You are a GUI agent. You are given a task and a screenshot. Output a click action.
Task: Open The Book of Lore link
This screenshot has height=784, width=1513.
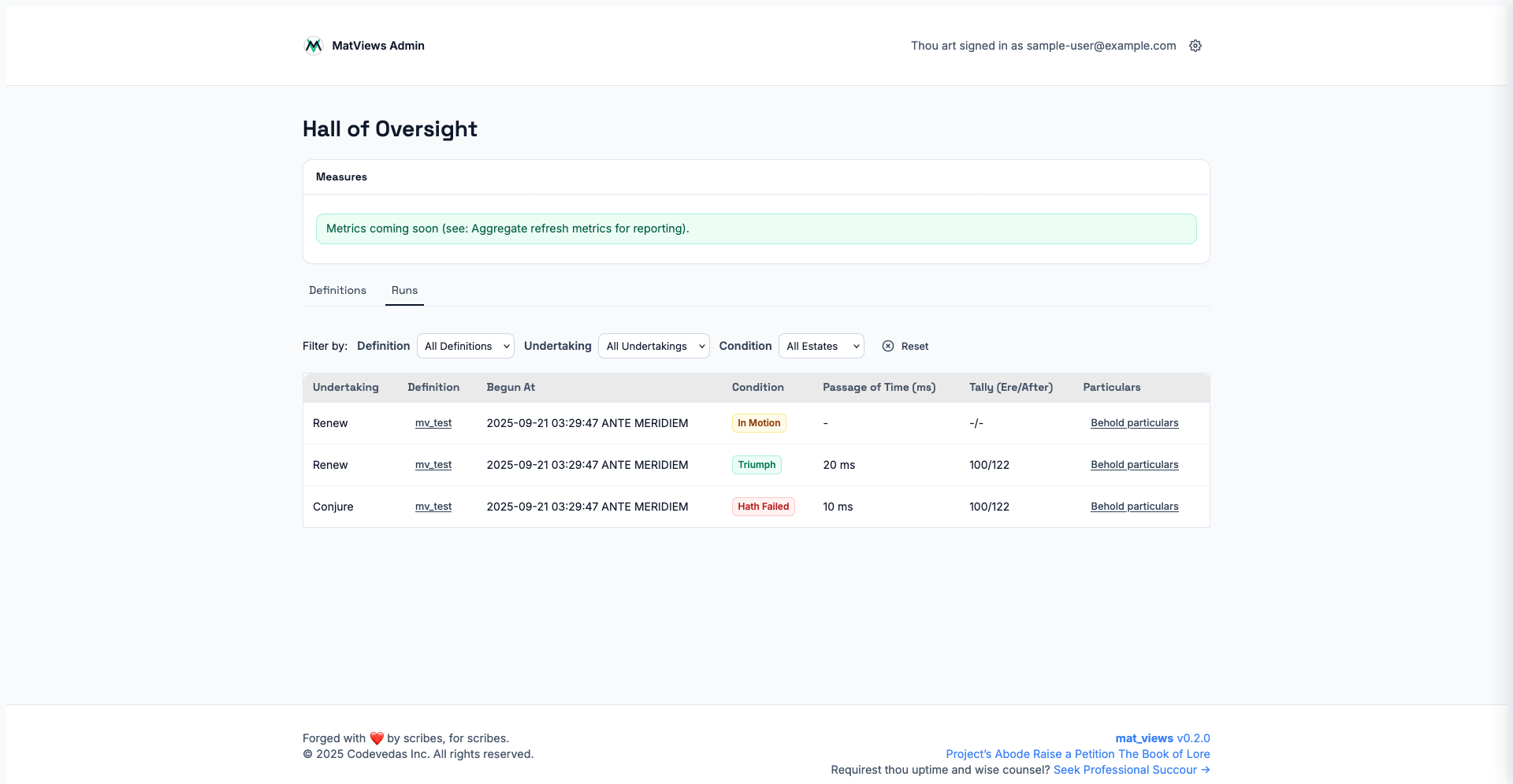pyautogui.click(x=1164, y=754)
